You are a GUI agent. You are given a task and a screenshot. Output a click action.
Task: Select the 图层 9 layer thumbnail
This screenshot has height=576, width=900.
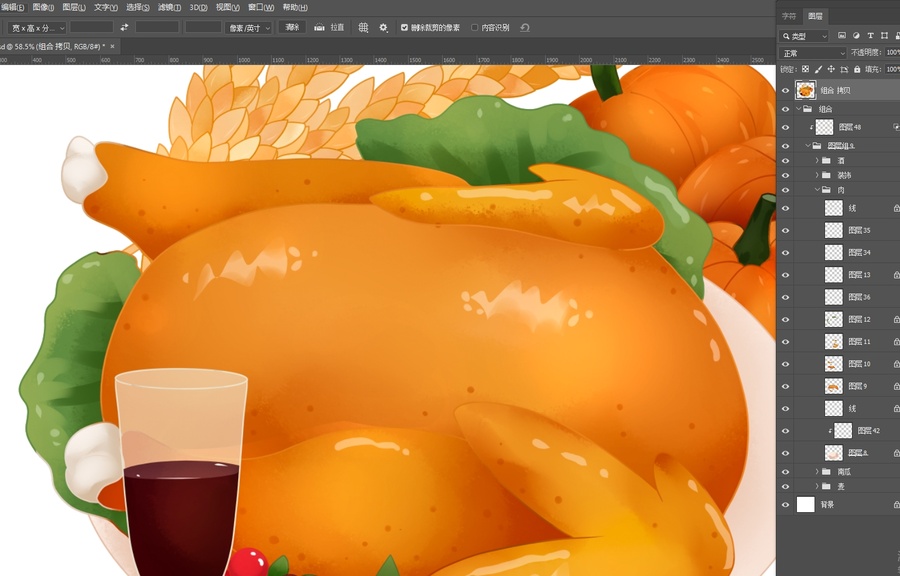point(833,386)
